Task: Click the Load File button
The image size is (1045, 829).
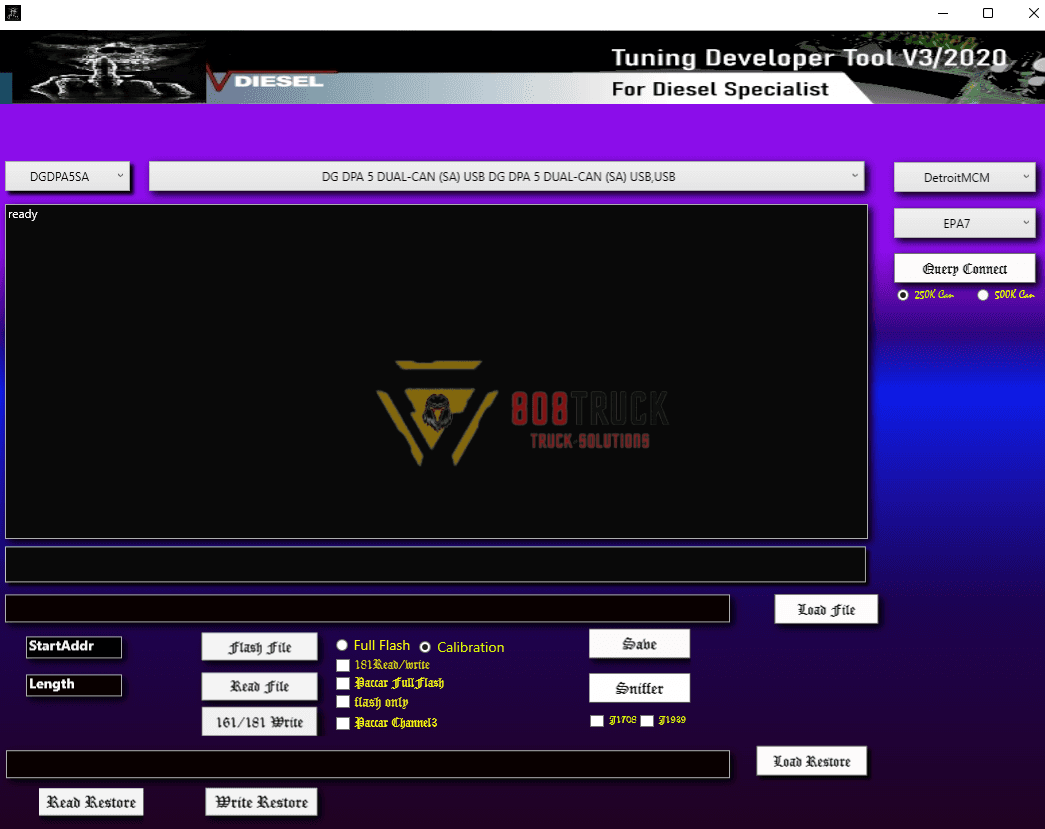Action: [x=826, y=609]
